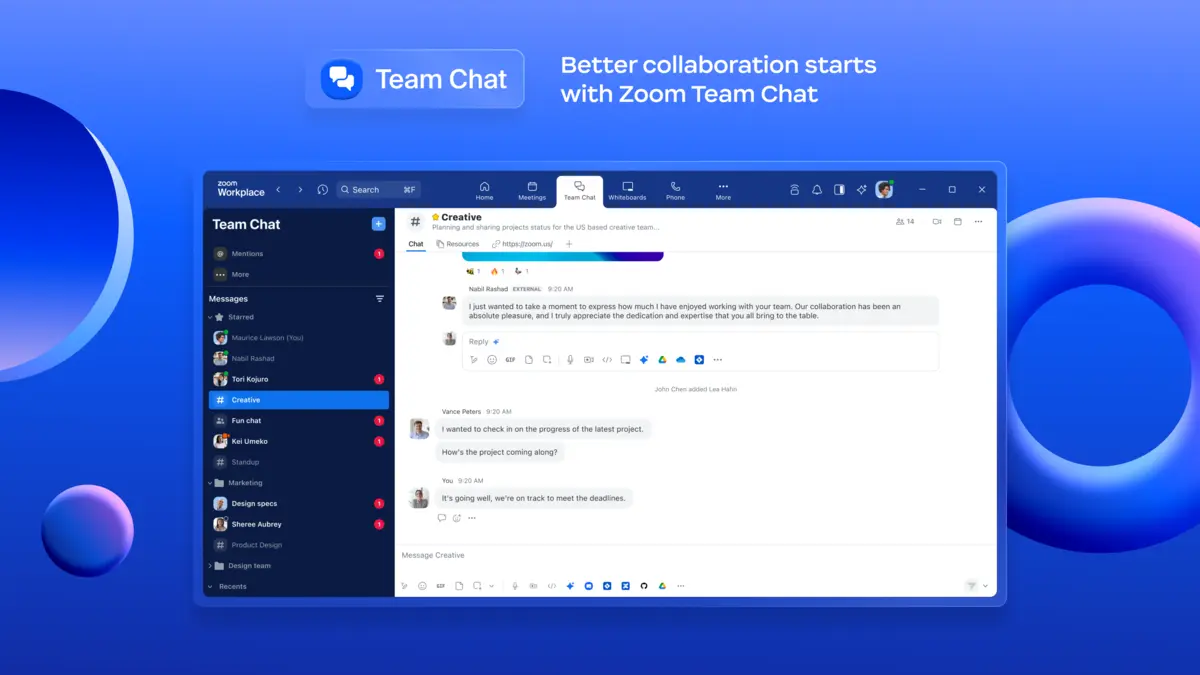The image size is (1200, 675).
Task: Toggle the side panel layout icon in top bar
Action: tap(839, 189)
